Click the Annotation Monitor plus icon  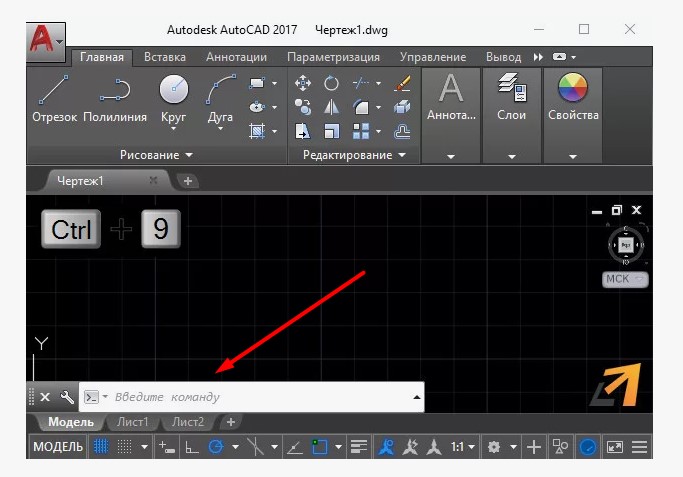tap(534, 447)
